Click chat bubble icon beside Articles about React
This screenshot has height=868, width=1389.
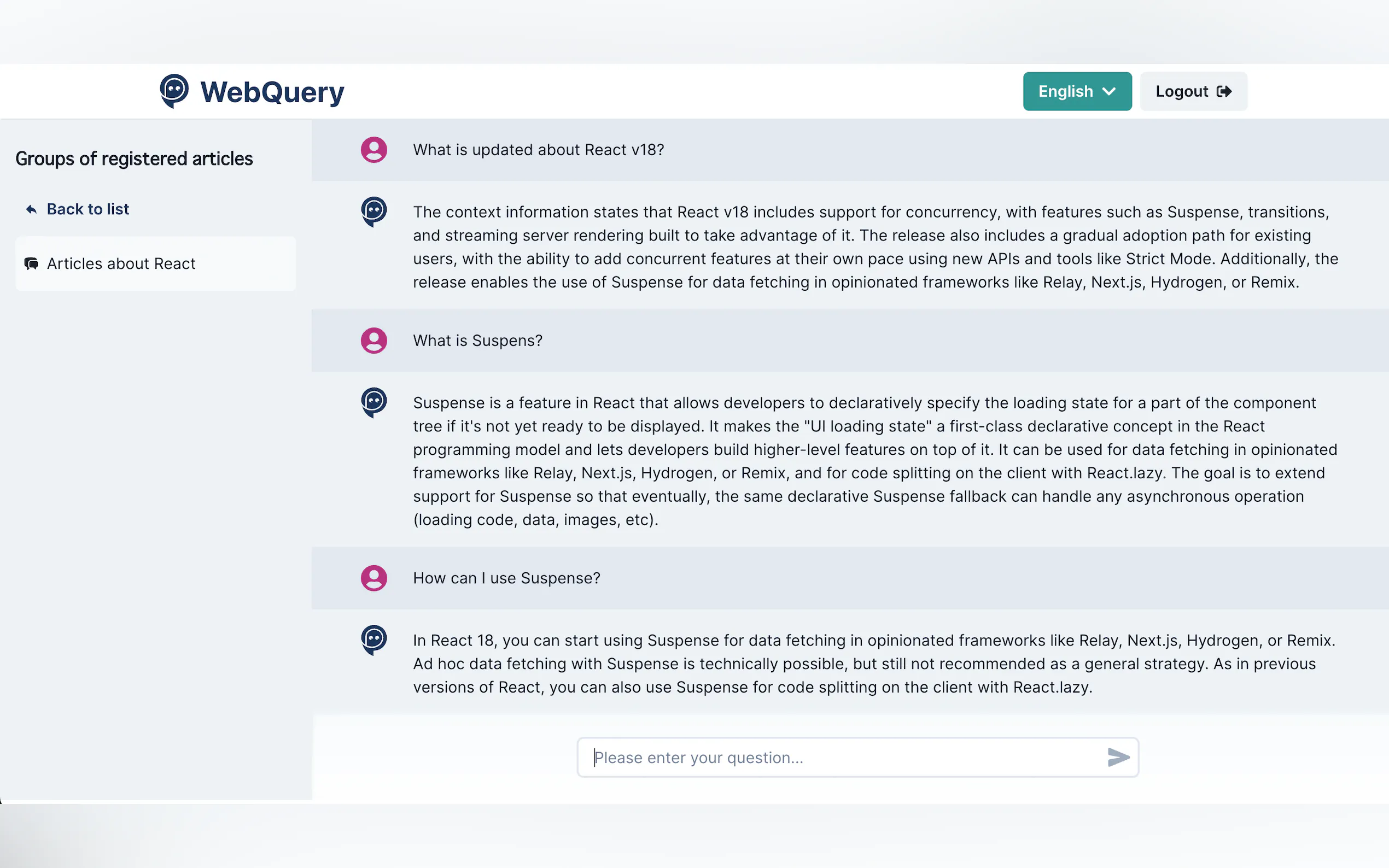pyautogui.click(x=32, y=263)
